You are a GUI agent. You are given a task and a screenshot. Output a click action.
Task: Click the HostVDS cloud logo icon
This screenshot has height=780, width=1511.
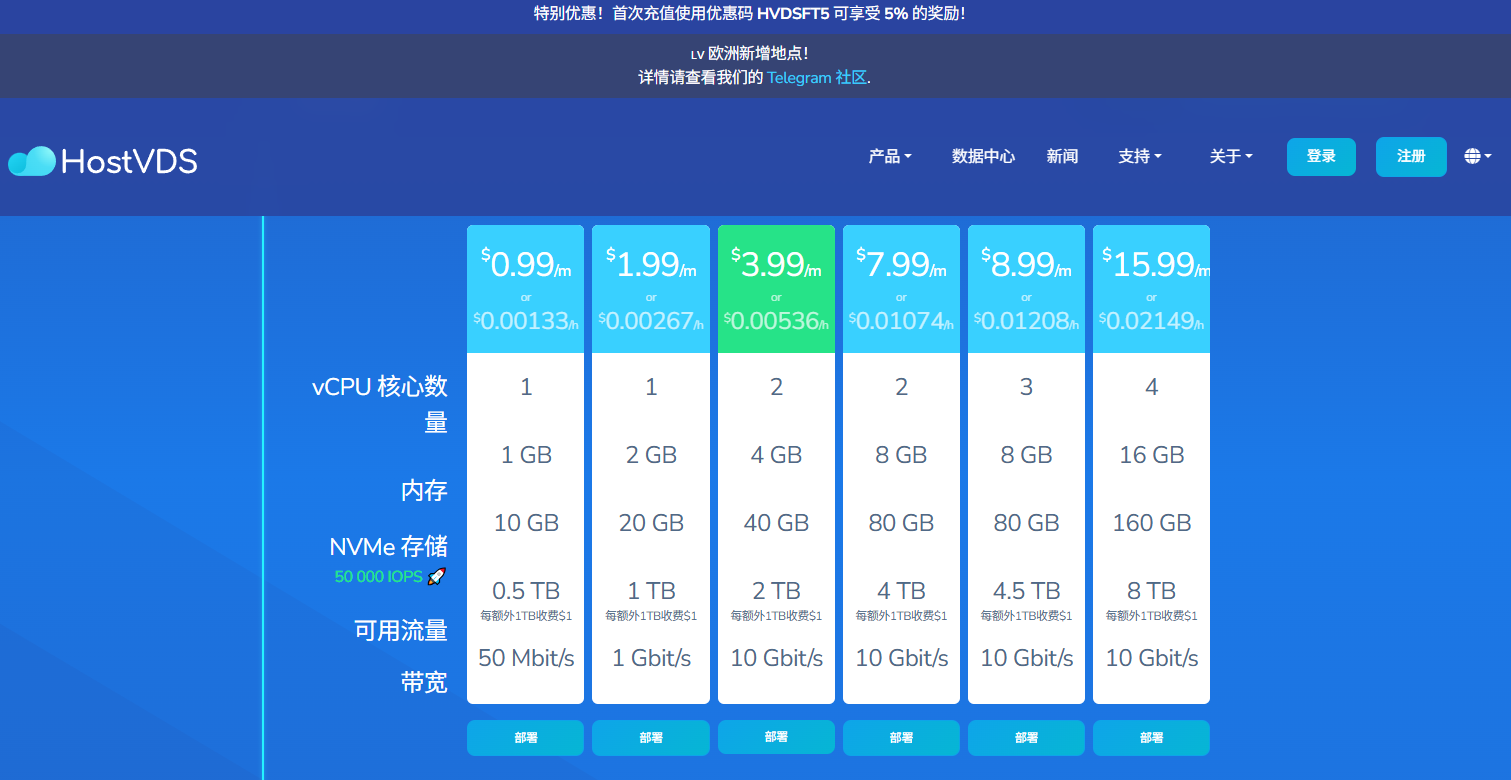[x=32, y=160]
